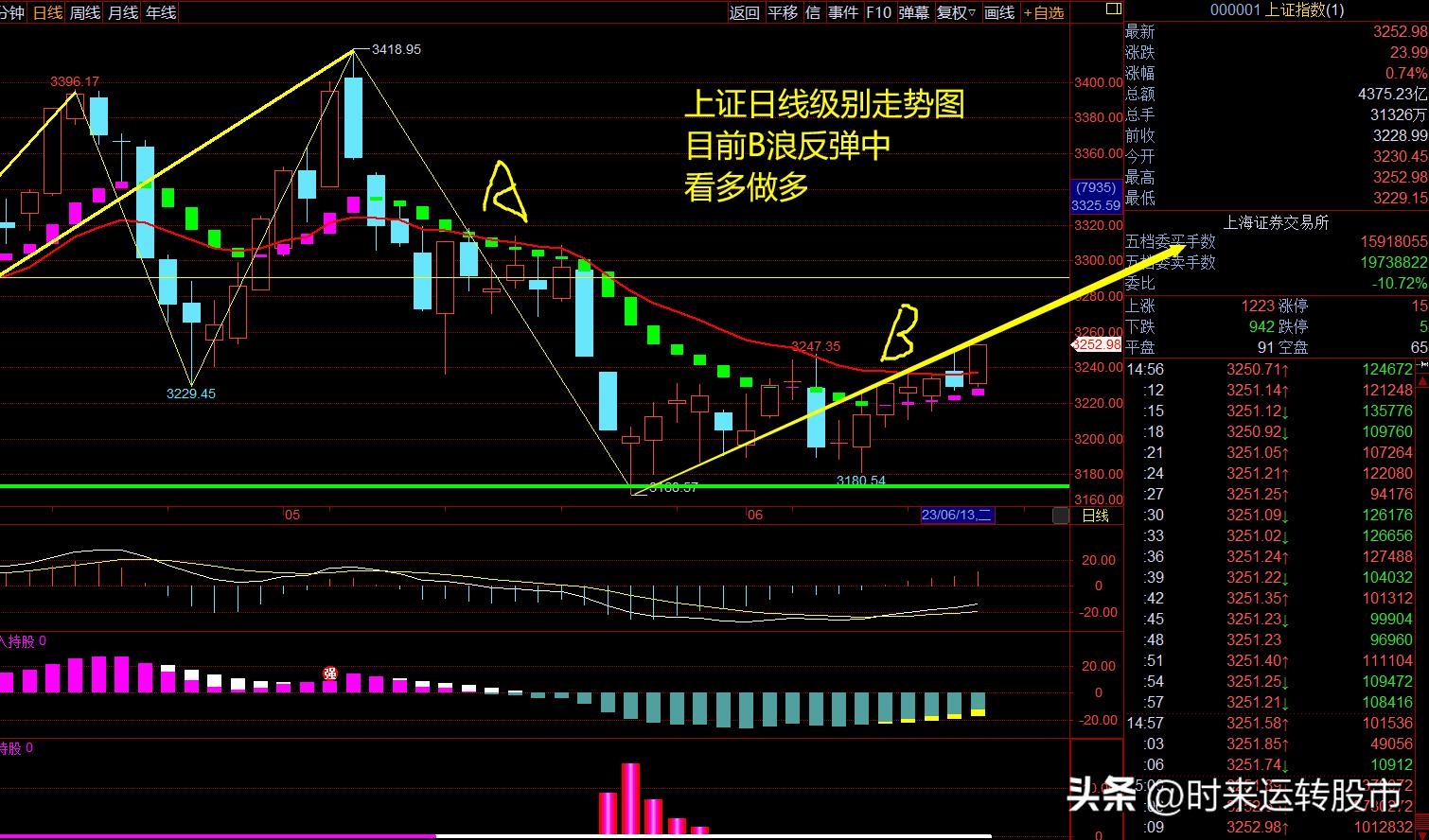Click the 返回 back button
Viewport: 1429px width, 840px height.
tap(745, 13)
